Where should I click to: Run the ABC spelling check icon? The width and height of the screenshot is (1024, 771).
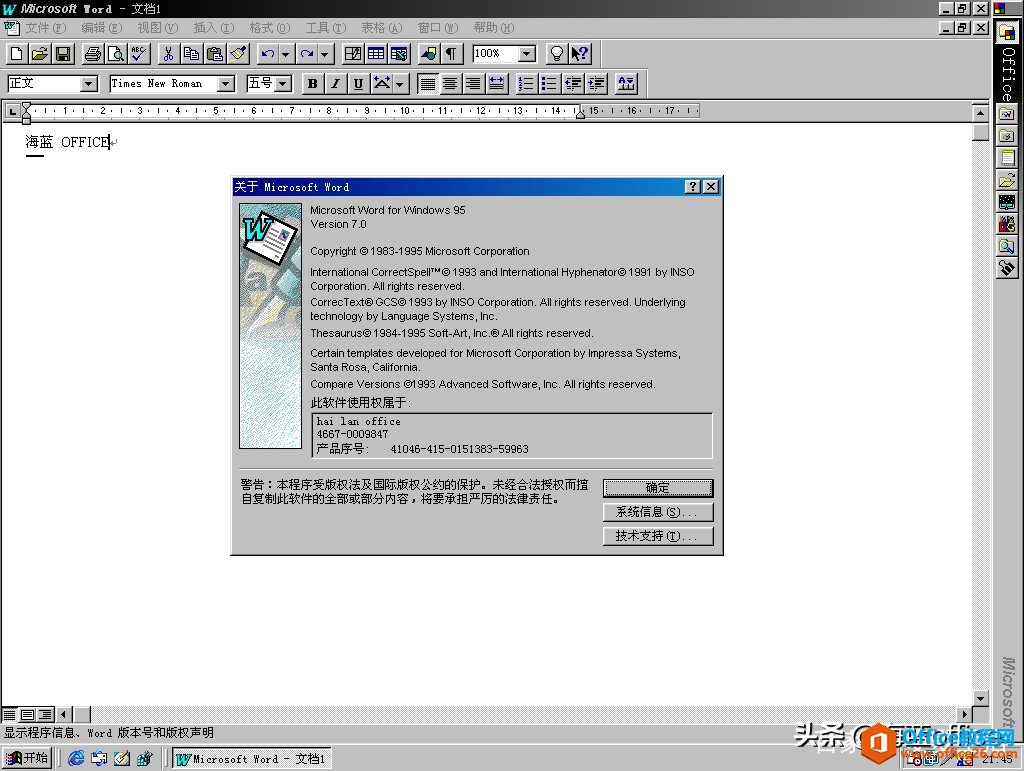click(x=138, y=54)
